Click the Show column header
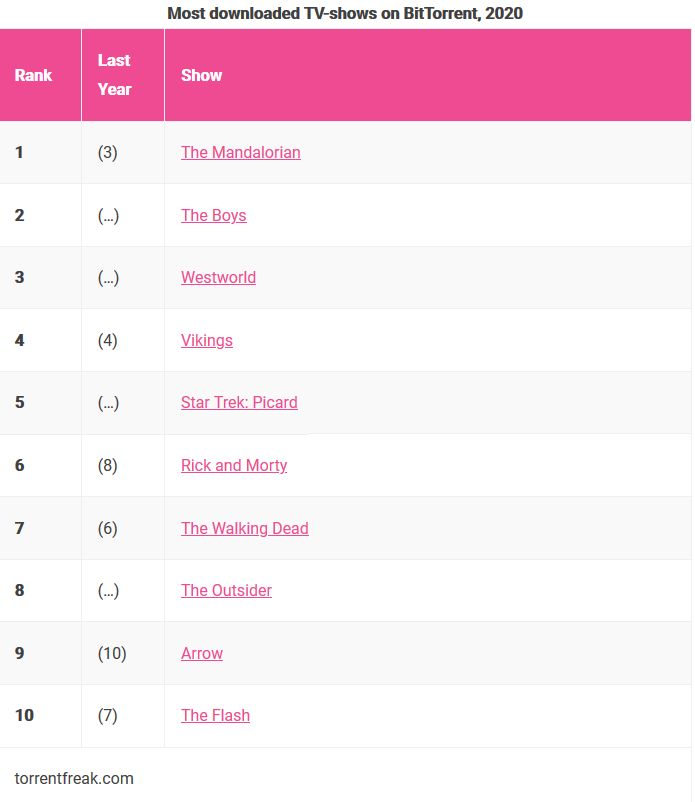This screenshot has width=695, height=802. [201, 76]
